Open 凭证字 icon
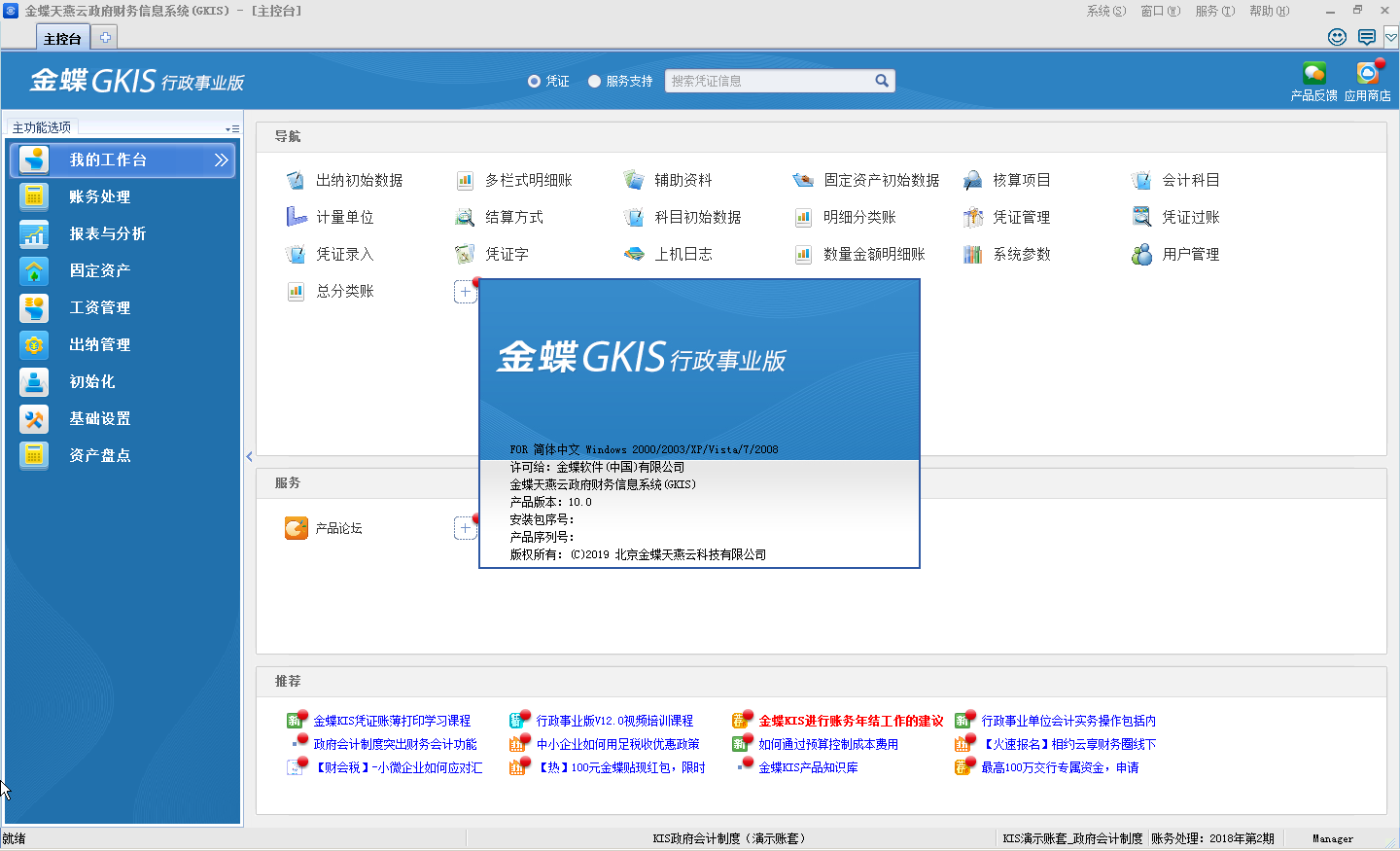The image size is (1400, 851). (x=465, y=254)
